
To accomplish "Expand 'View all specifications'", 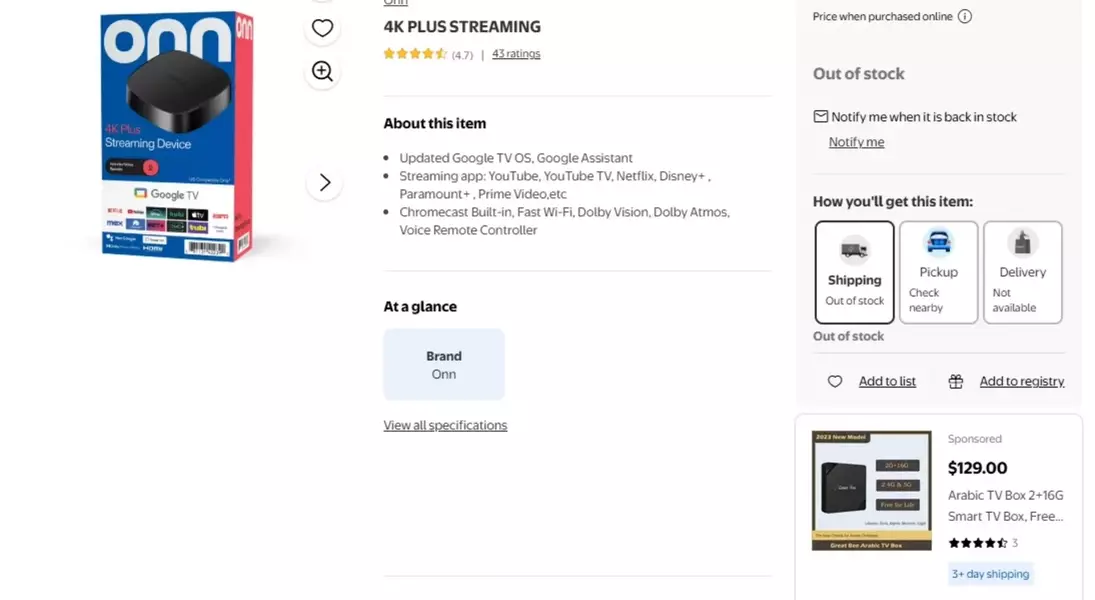I will point(445,425).
